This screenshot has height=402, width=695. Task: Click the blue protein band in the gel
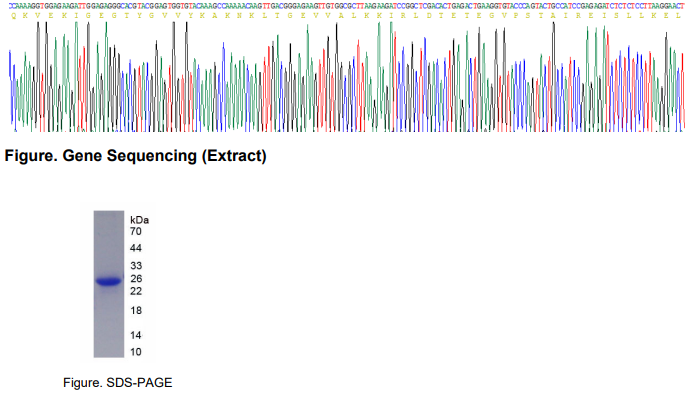108,282
